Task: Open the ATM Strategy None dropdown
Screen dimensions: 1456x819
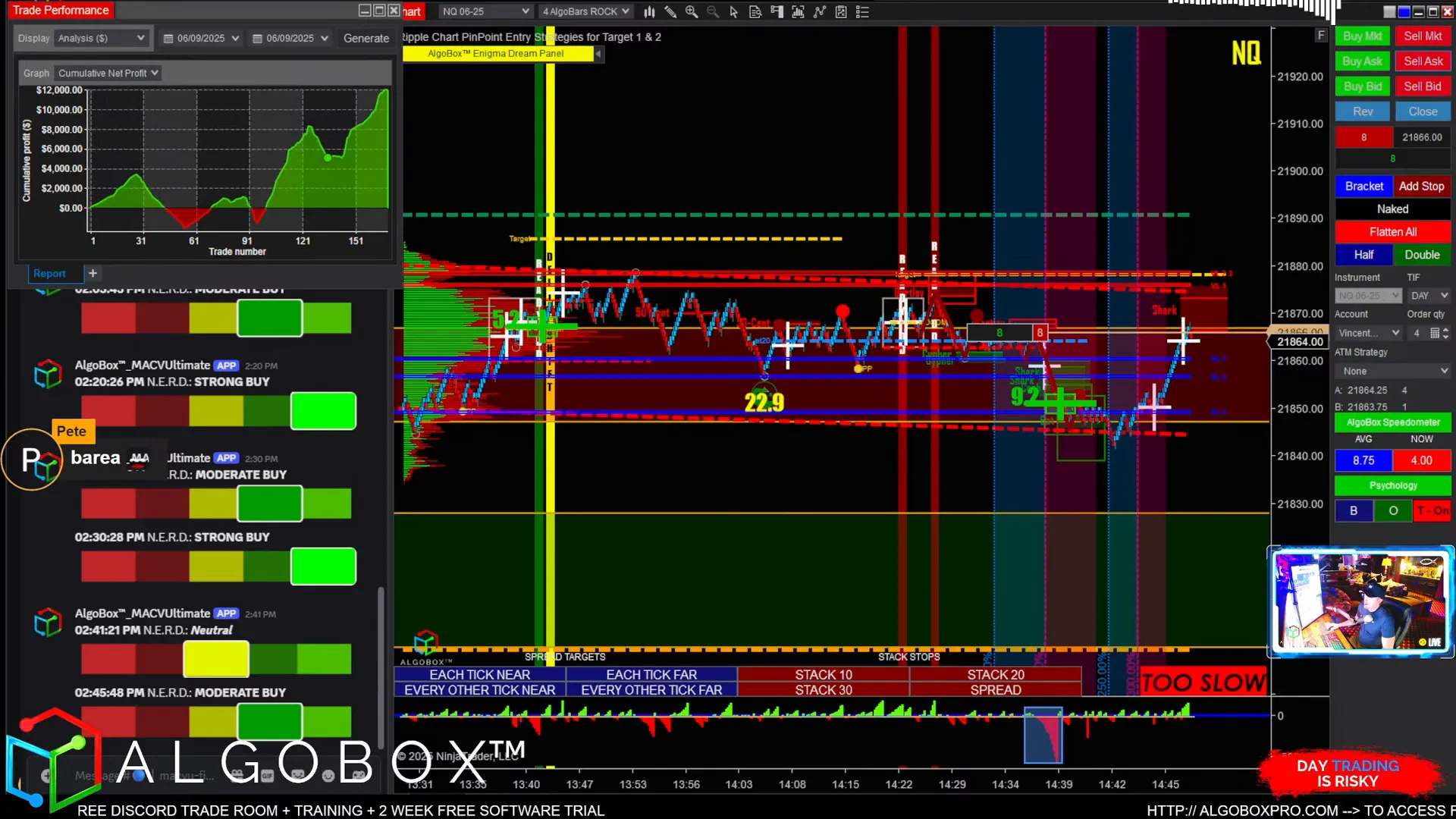Action: [1392, 371]
